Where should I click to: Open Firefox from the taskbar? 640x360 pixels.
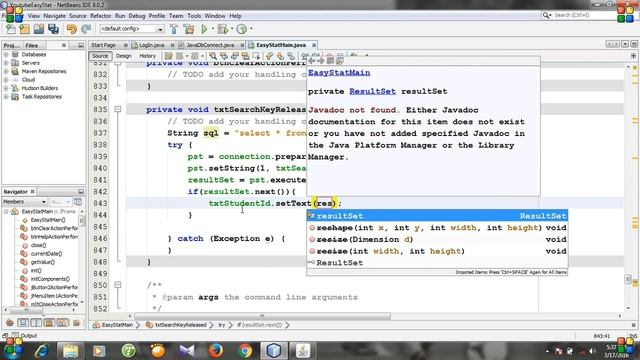pyautogui.click(x=216, y=351)
